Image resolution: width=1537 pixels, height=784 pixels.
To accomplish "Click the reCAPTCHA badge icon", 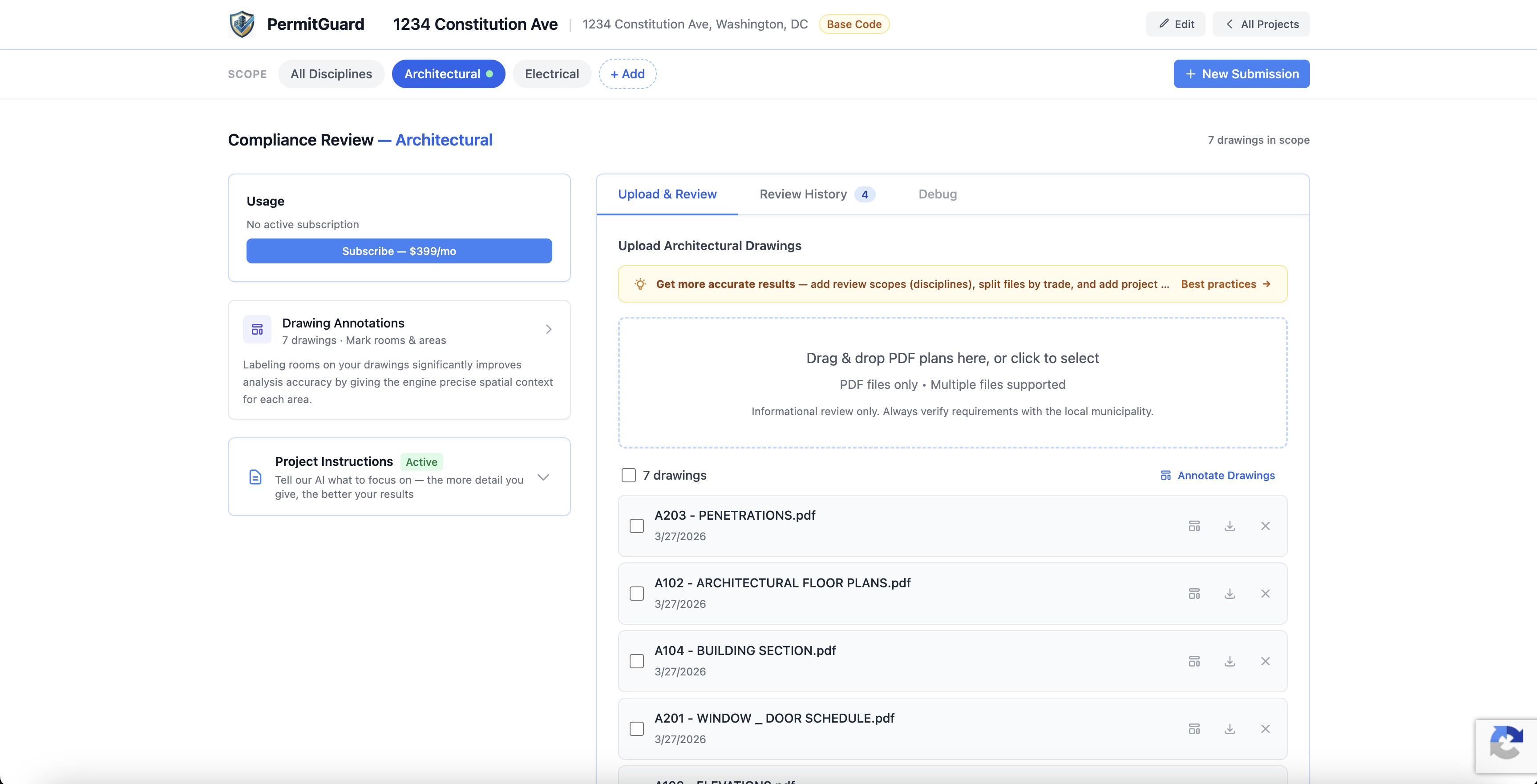I will [1506, 742].
